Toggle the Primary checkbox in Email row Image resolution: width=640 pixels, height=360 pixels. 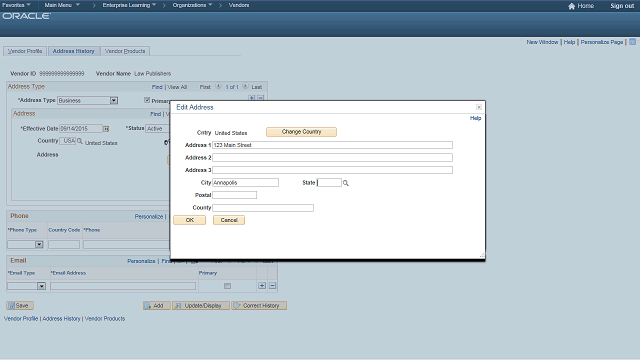[x=227, y=286]
